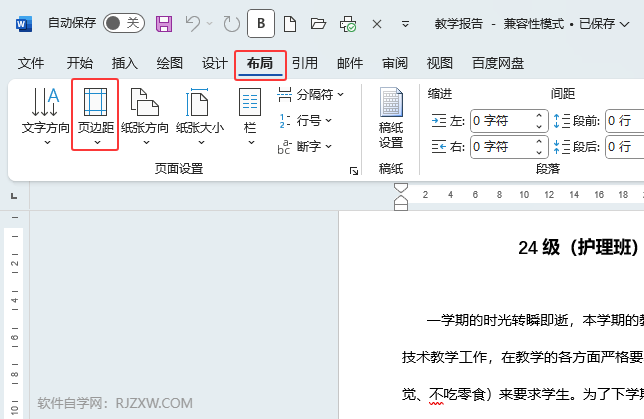Screen dimensions: 644x419
Task: Click the tab stop selector at ruler corner
Action: [x=14, y=196]
